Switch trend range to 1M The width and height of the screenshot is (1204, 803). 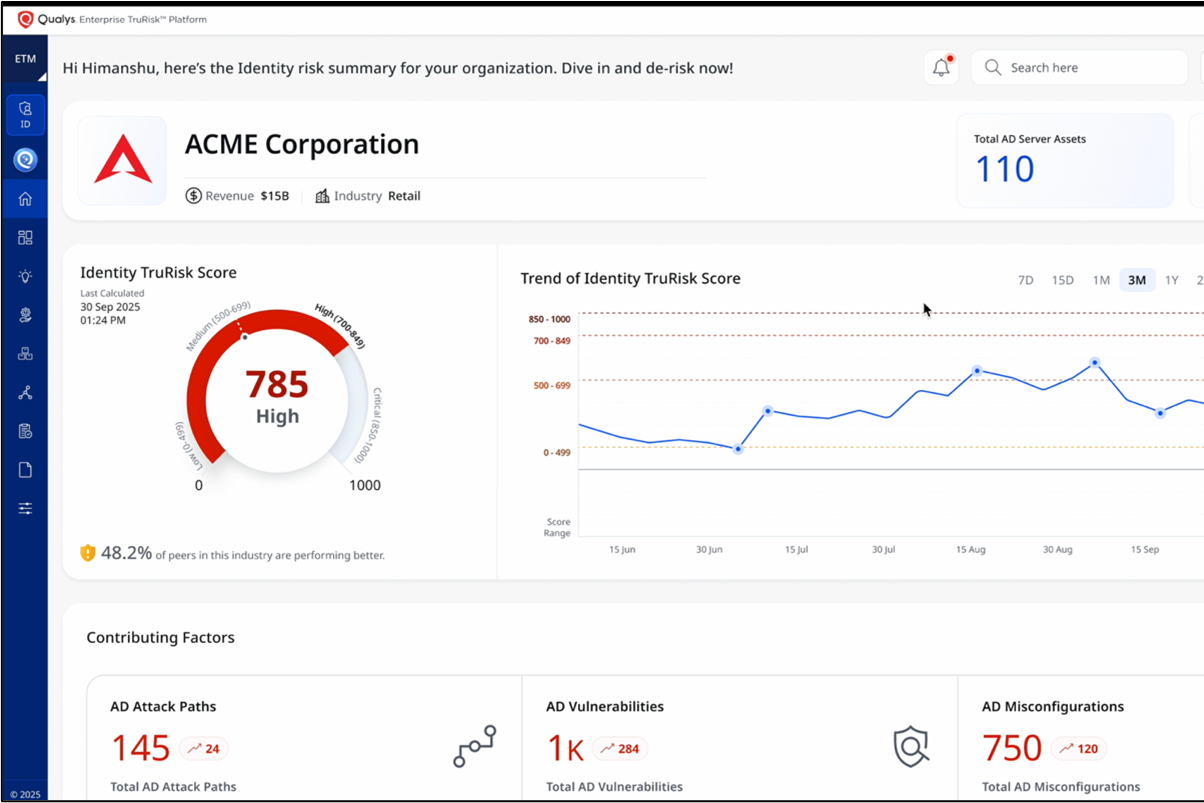1101,280
